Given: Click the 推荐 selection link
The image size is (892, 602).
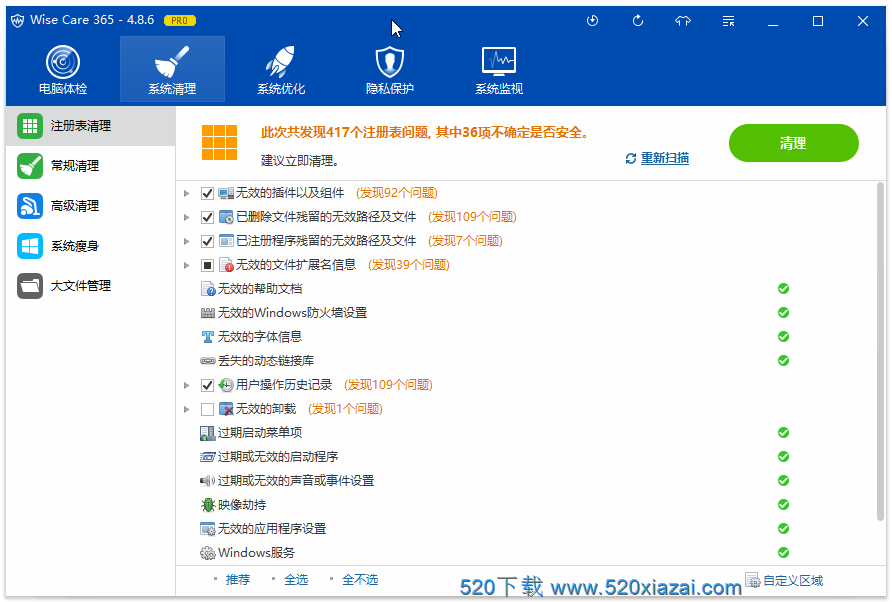Looking at the screenshot, I should pos(238,580).
